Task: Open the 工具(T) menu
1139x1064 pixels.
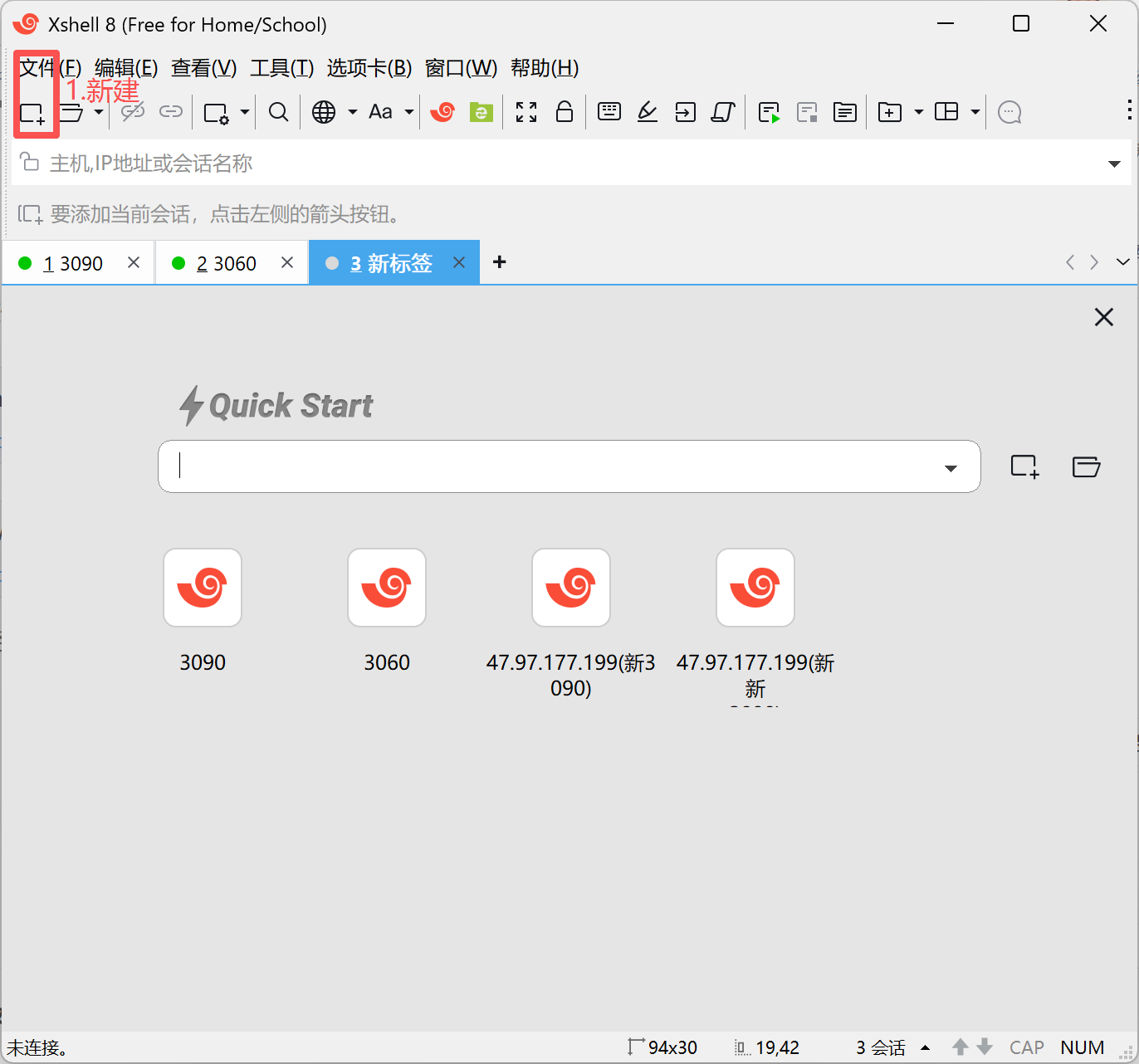Action: 282,68
